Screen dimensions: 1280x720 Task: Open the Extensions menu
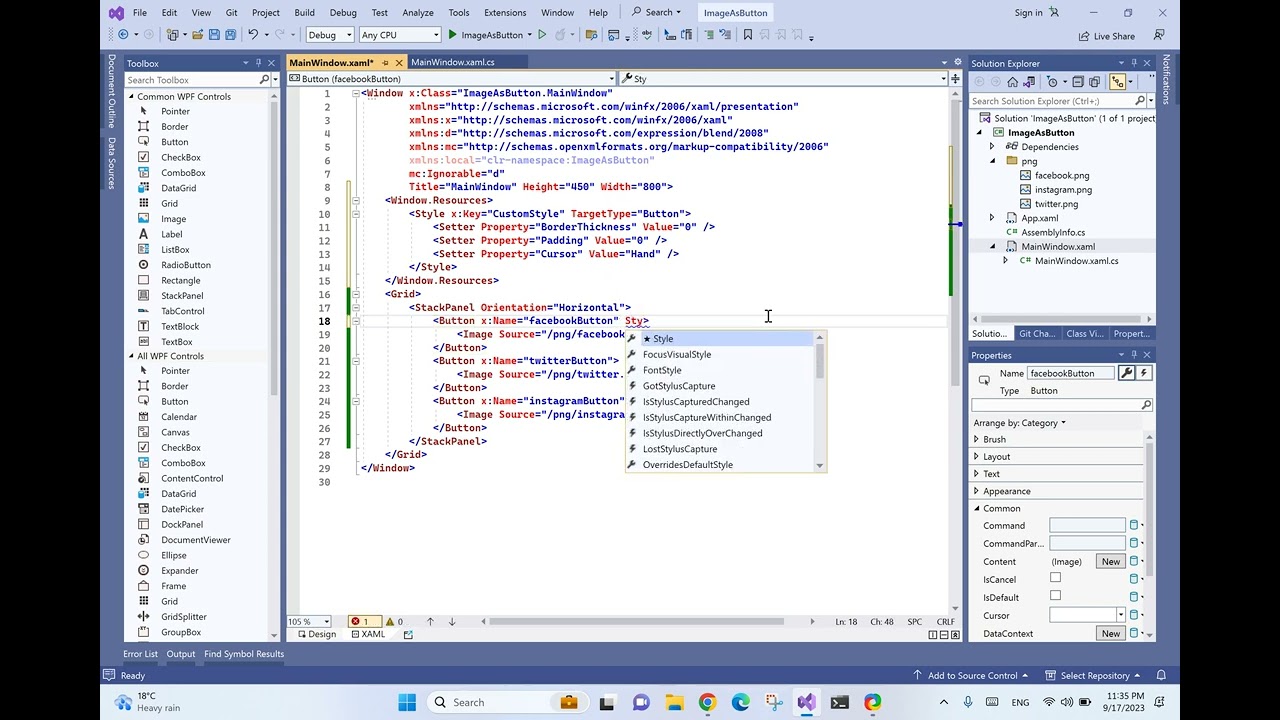[x=505, y=13]
